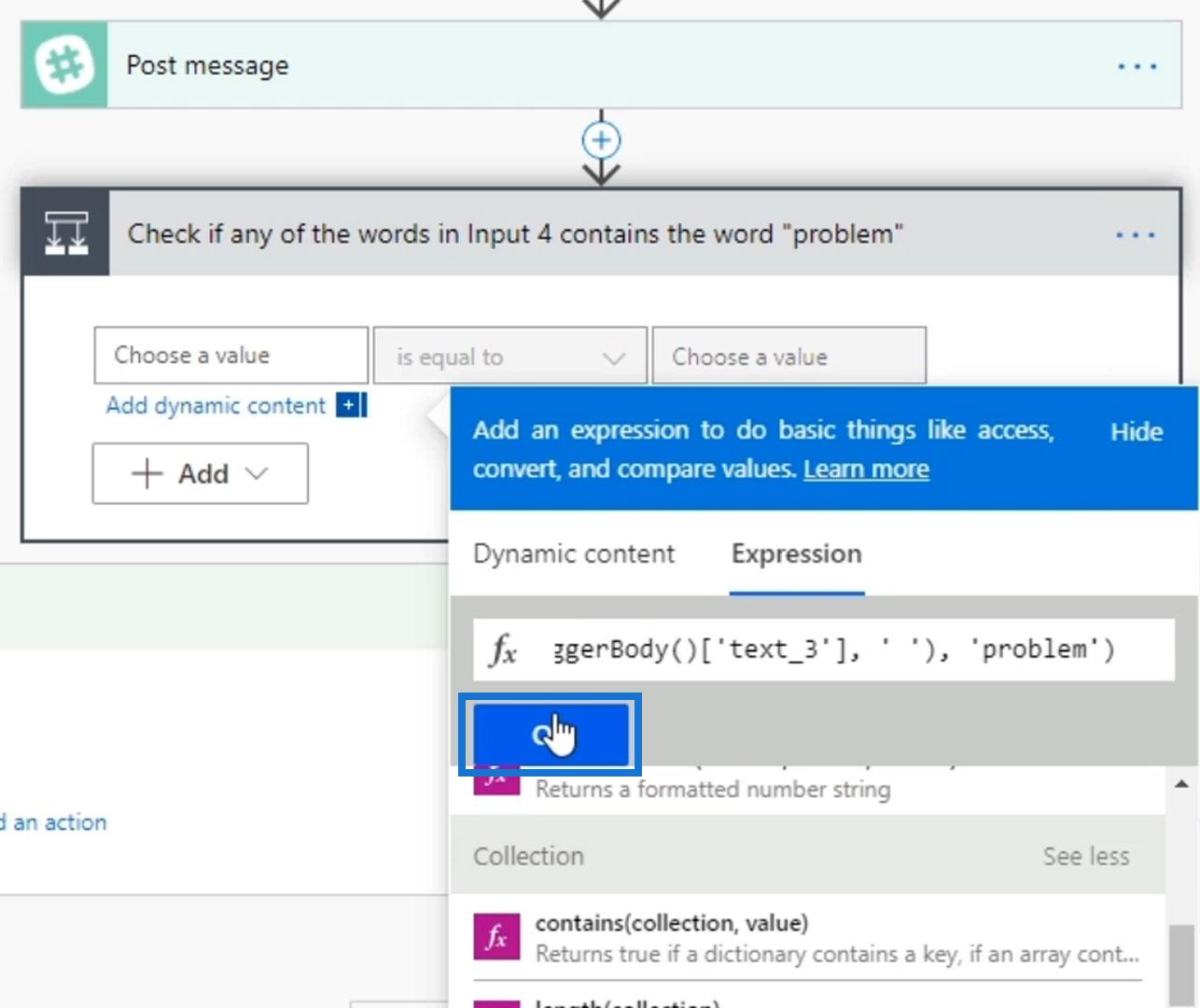The height and width of the screenshot is (1008, 1200).
Task: Click the fx icon in expression box
Action: click(x=502, y=649)
